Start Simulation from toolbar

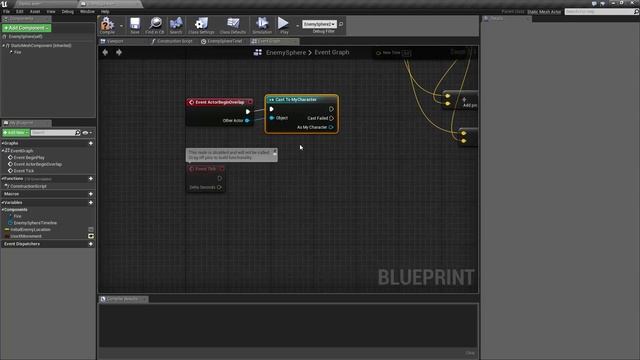pyautogui.click(x=262, y=25)
